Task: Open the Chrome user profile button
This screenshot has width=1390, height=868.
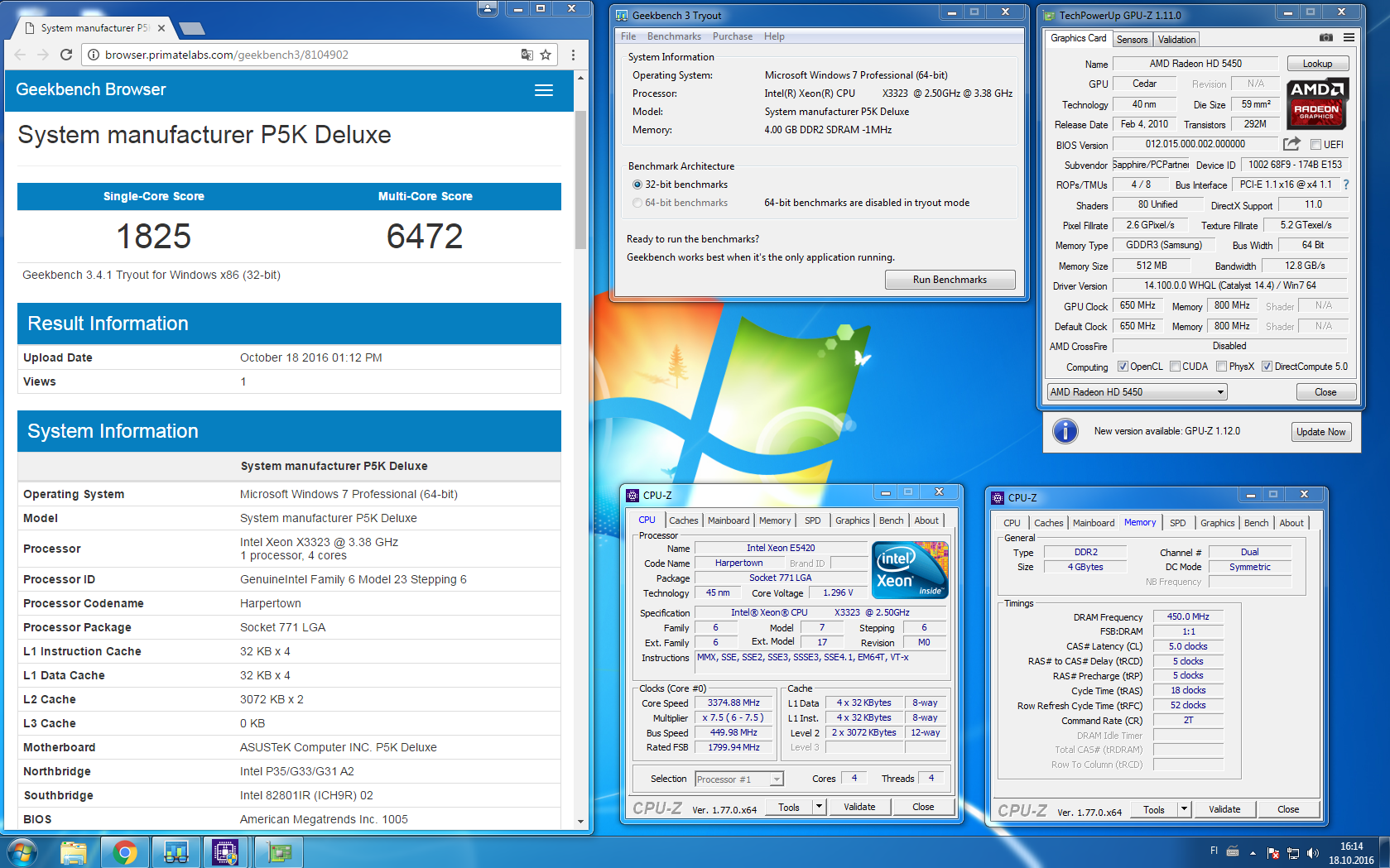Action: click(x=488, y=8)
